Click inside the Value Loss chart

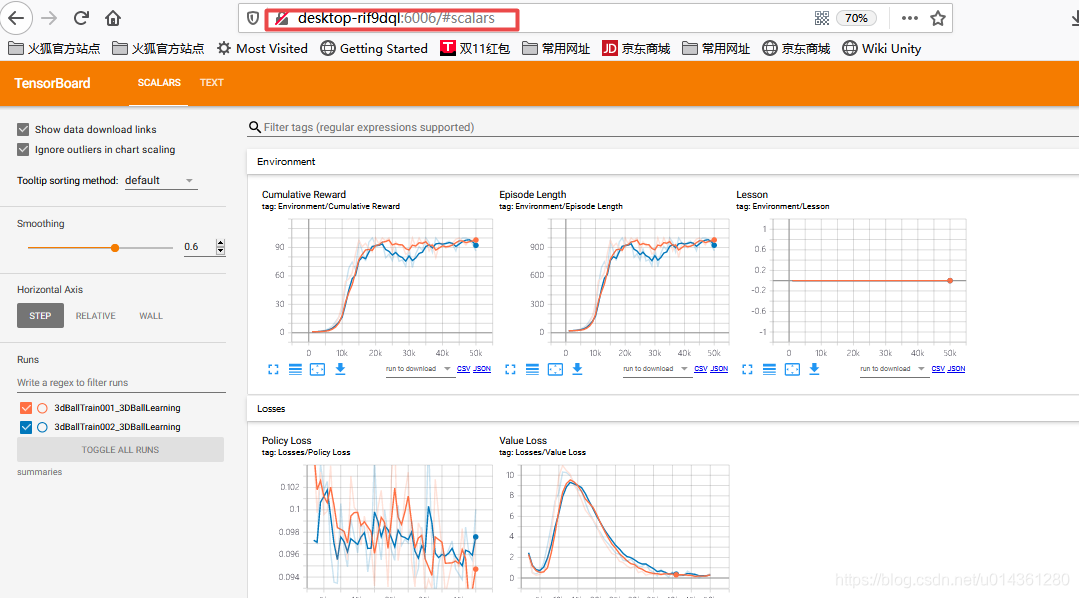pyautogui.click(x=624, y=527)
